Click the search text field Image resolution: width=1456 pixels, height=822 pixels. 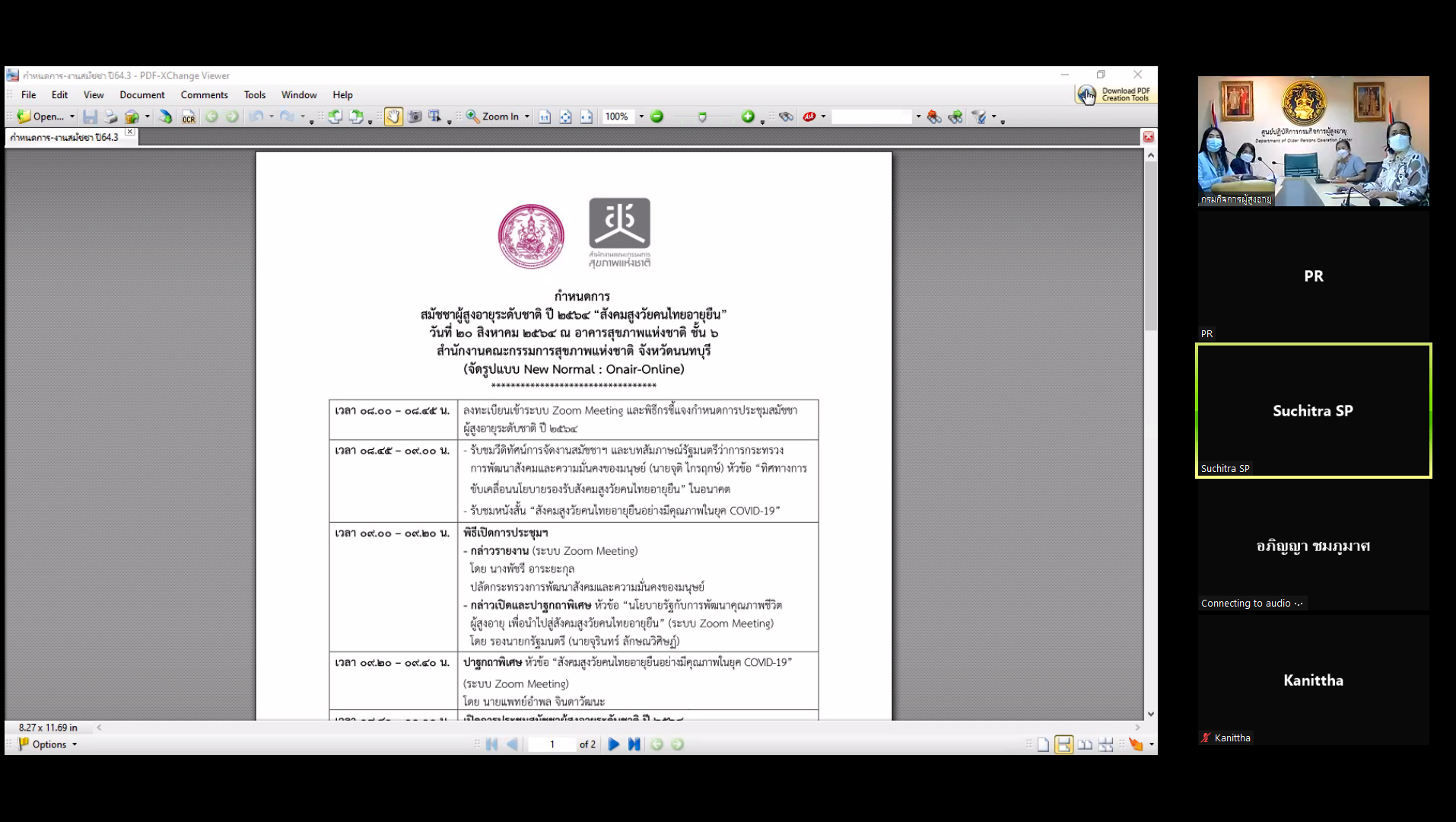coord(872,116)
